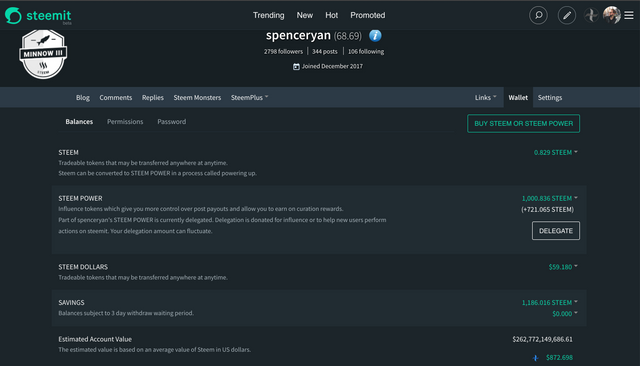Open the Steem Monsters tab
Screen dimensions: 640x366
point(197,98)
